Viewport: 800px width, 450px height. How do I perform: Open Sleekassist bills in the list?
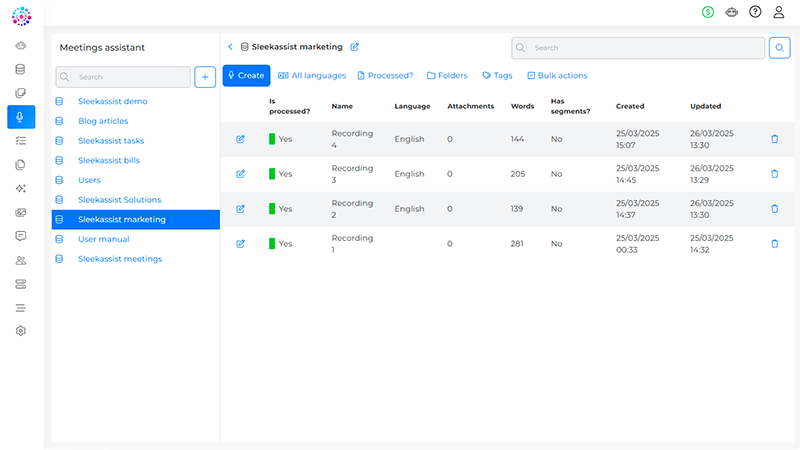(109, 160)
